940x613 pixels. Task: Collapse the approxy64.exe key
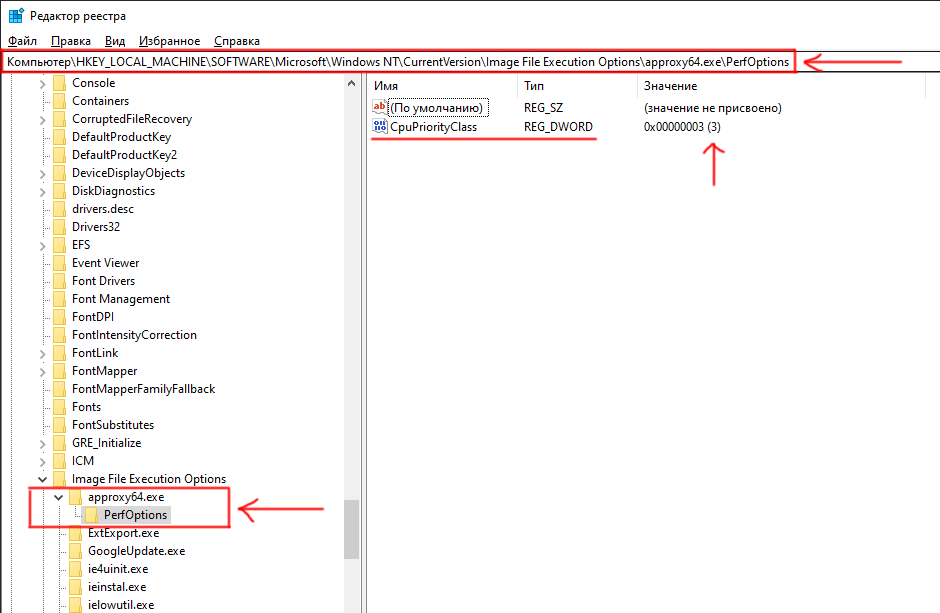pyautogui.click(x=58, y=497)
